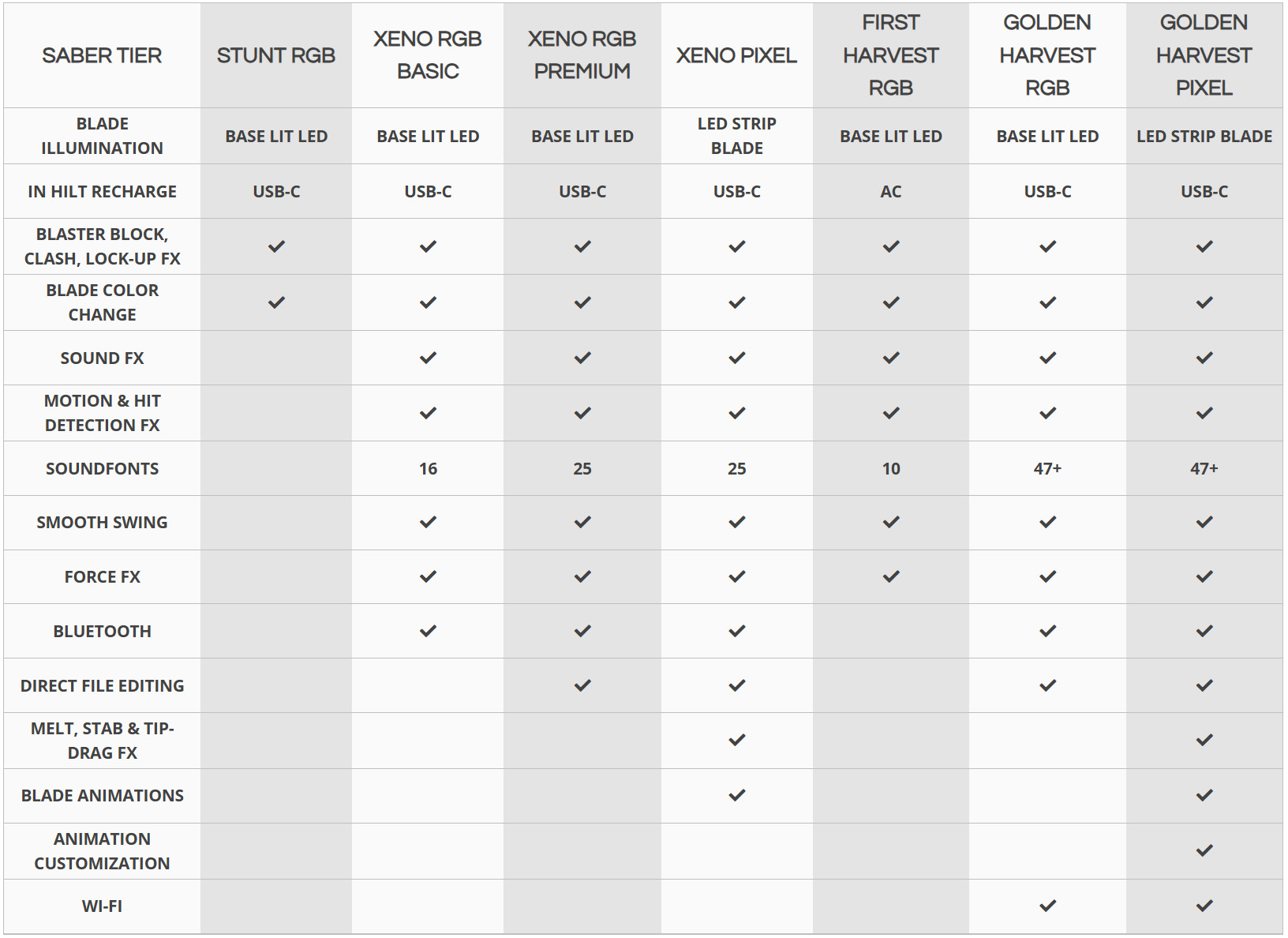Click the Blaster Block checkmark under Stunt RGB
Screen dimensions: 1288x938
pos(276,246)
